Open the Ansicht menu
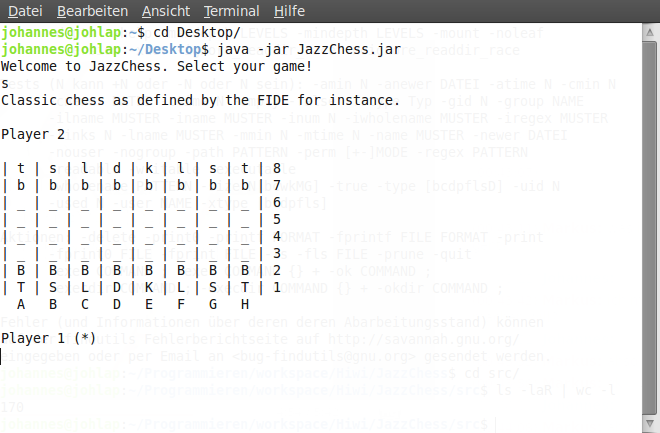 coord(166,11)
